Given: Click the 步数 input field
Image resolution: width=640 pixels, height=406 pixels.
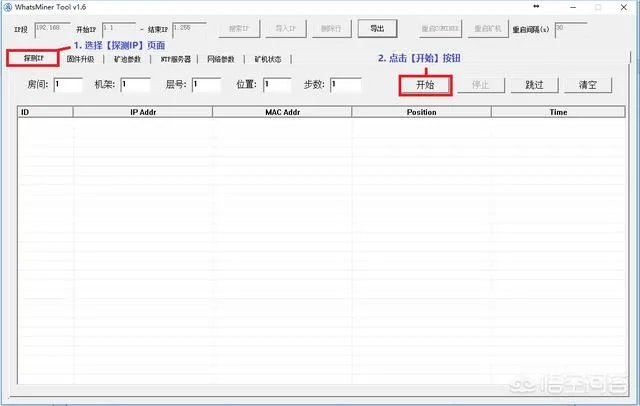Looking at the screenshot, I should click(346, 85).
